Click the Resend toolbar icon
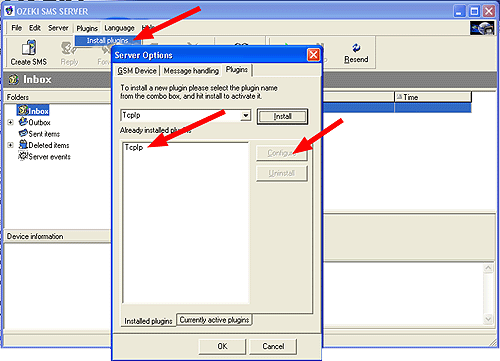Screen dimensions: 500x361 tap(356, 48)
